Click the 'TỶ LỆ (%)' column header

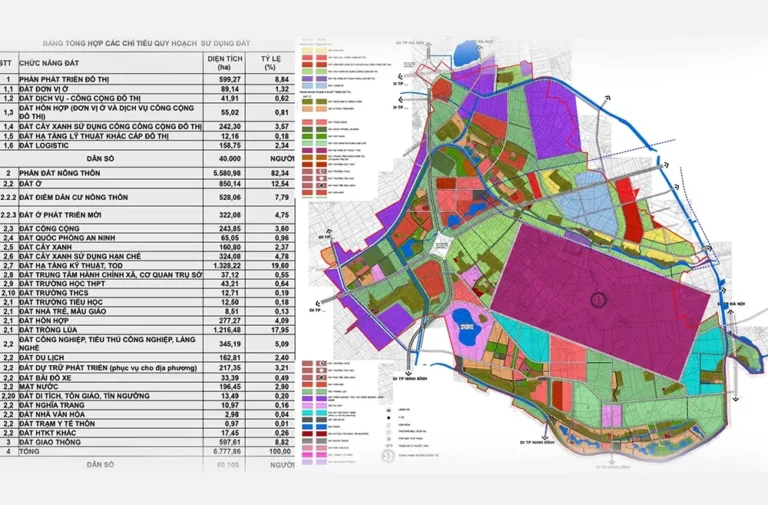[x=270, y=63]
